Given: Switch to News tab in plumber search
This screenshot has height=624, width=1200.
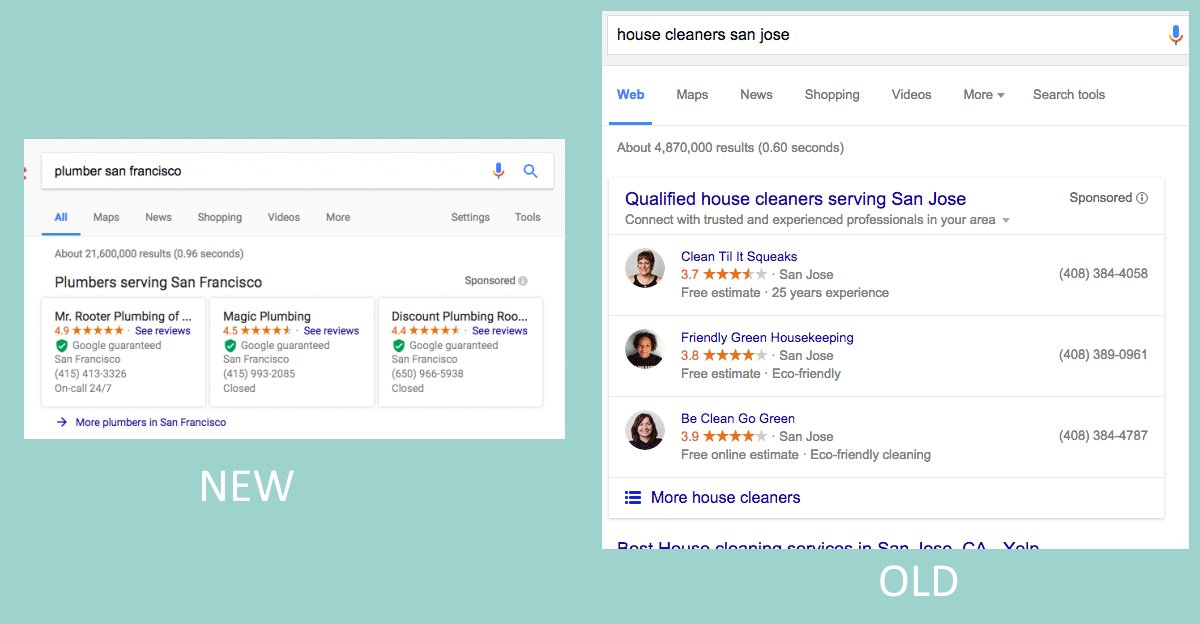Looking at the screenshot, I should point(158,217).
